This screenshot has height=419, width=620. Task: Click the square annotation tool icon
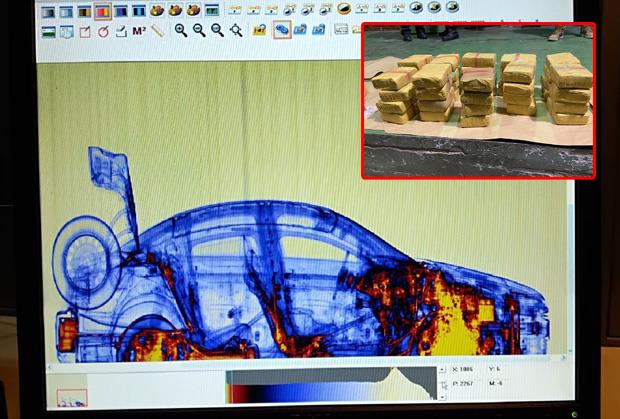click(85, 31)
